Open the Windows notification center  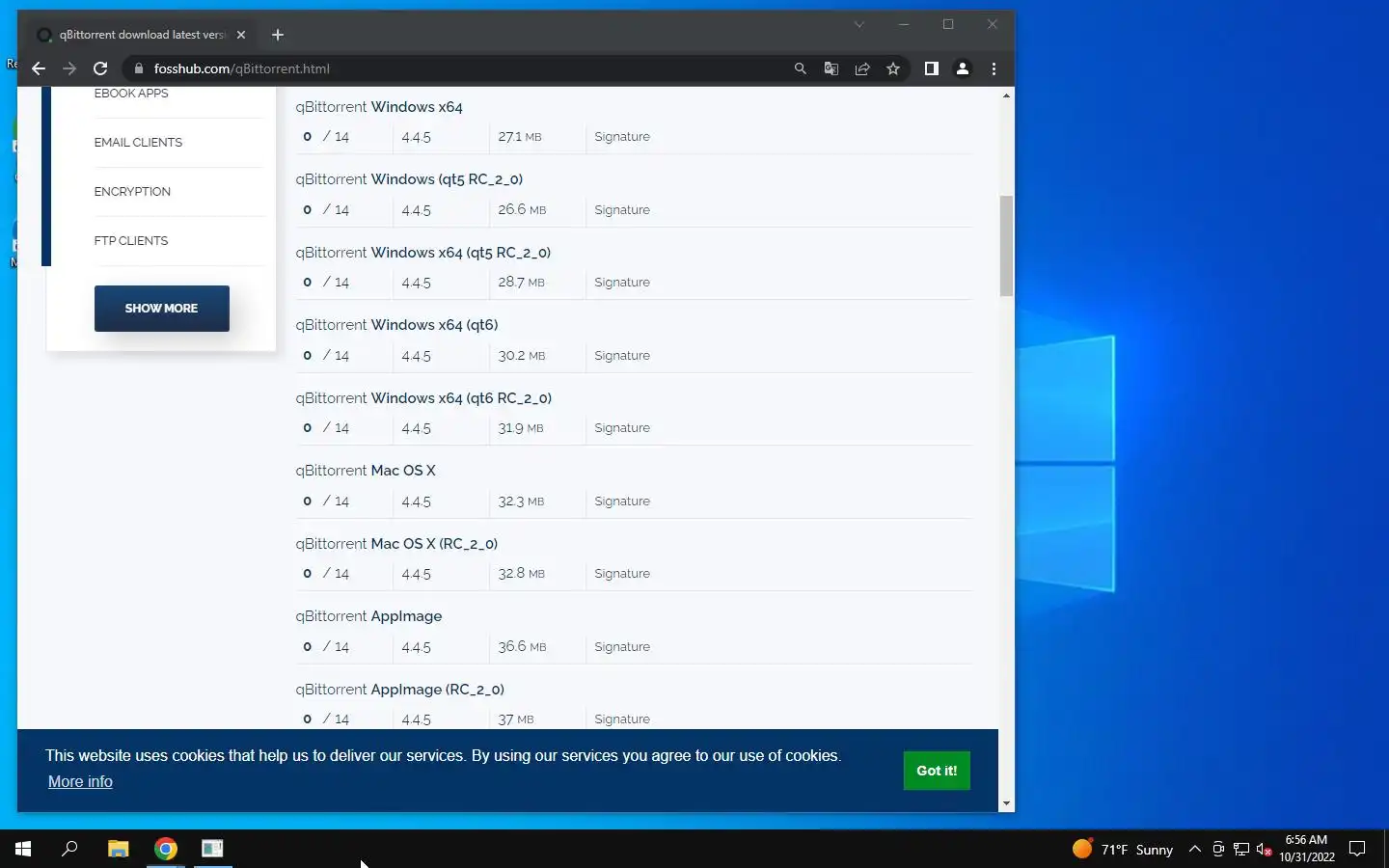pos(1357,850)
